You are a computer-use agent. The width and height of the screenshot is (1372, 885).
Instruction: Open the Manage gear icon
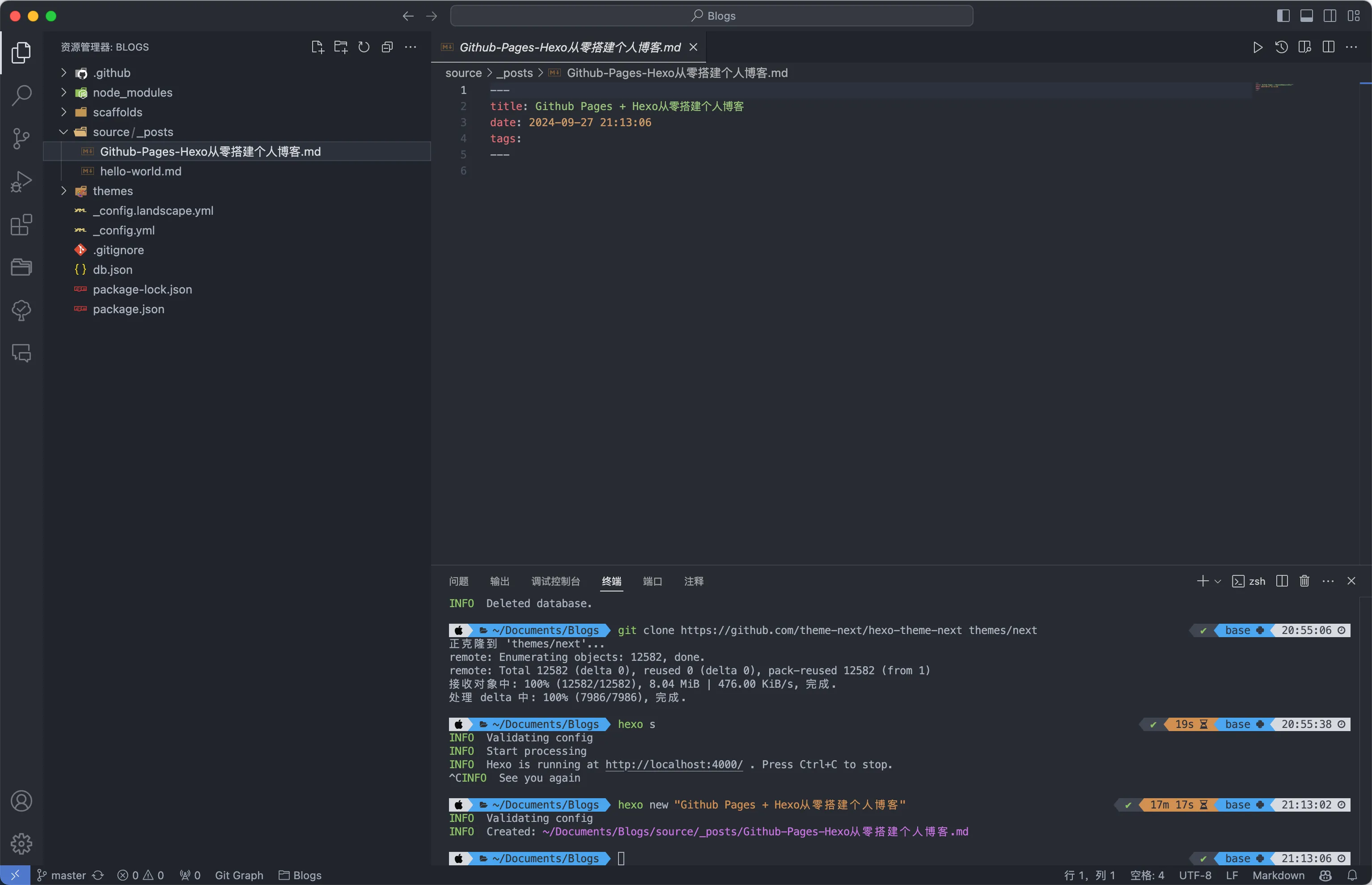pyautogui.click(x=21, y=844)
